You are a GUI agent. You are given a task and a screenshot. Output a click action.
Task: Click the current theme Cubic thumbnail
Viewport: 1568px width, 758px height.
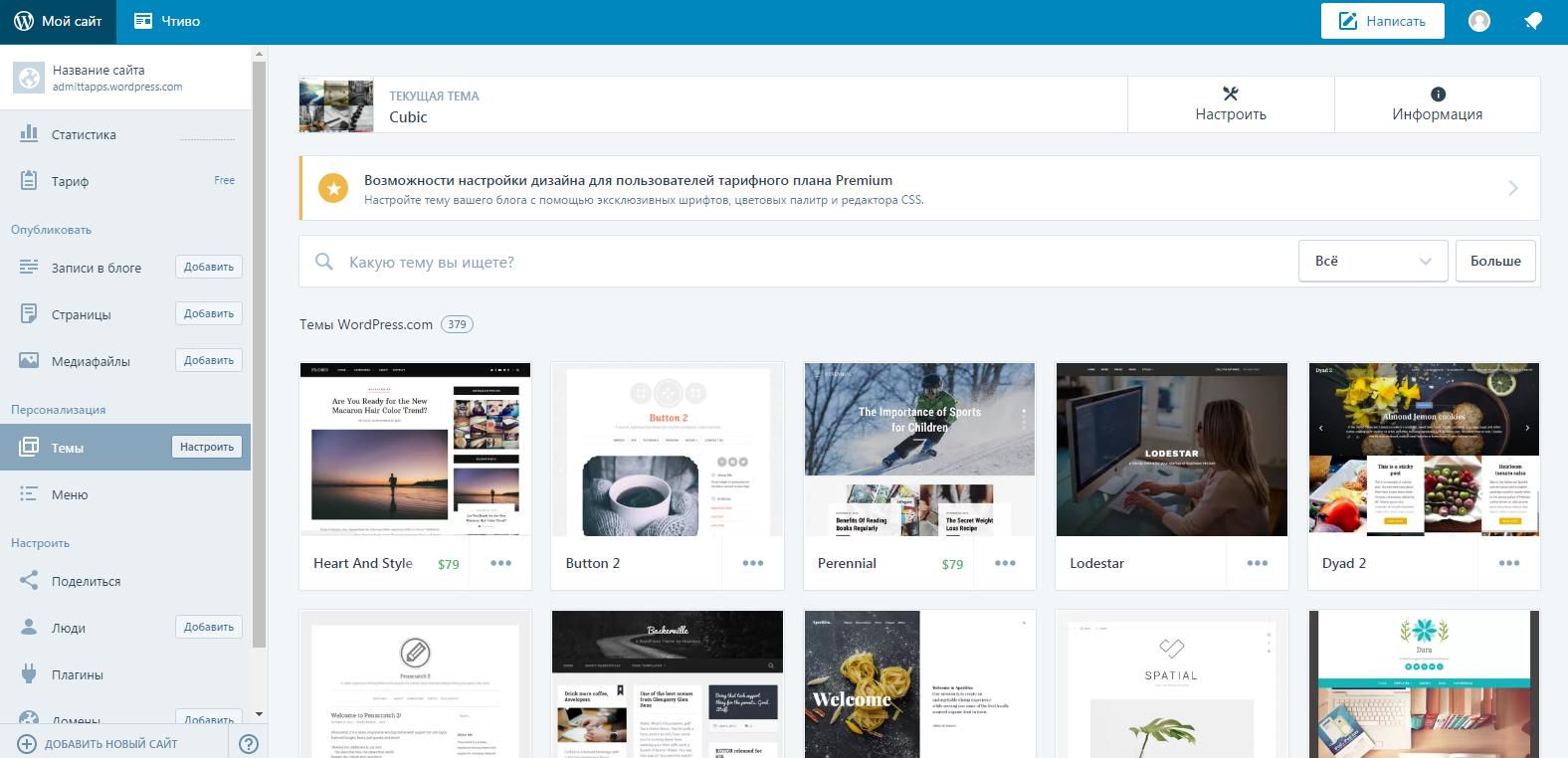pos(336,105)
